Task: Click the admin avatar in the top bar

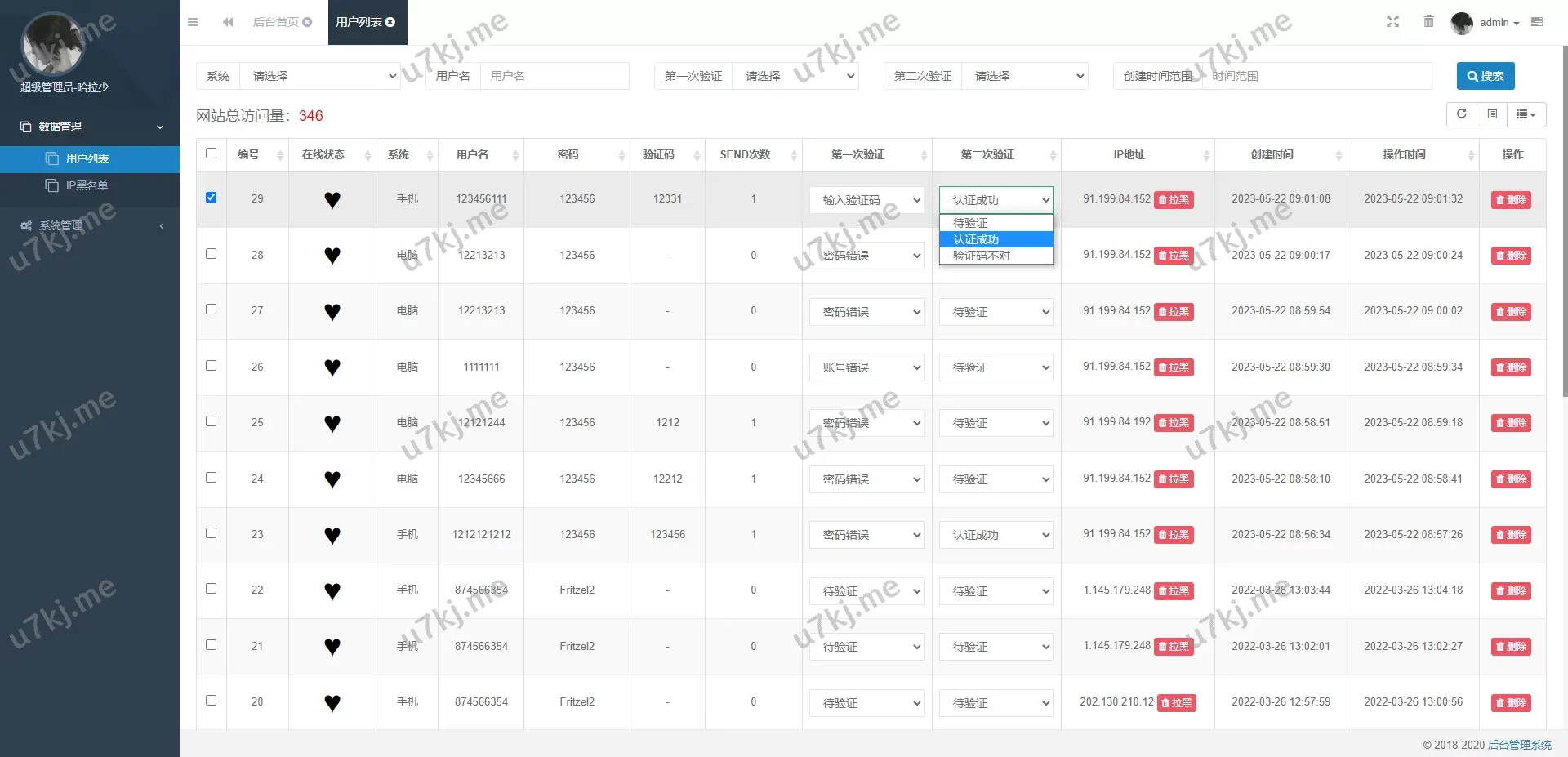Action: pos(1461,23)
